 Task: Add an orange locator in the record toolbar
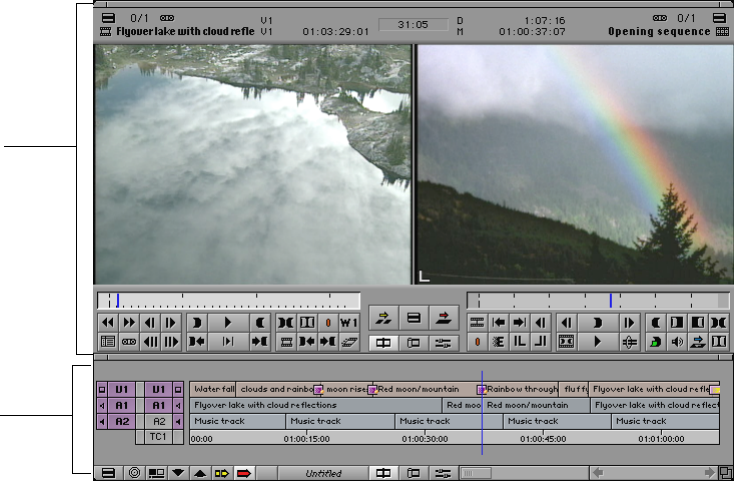coord(477,342)
